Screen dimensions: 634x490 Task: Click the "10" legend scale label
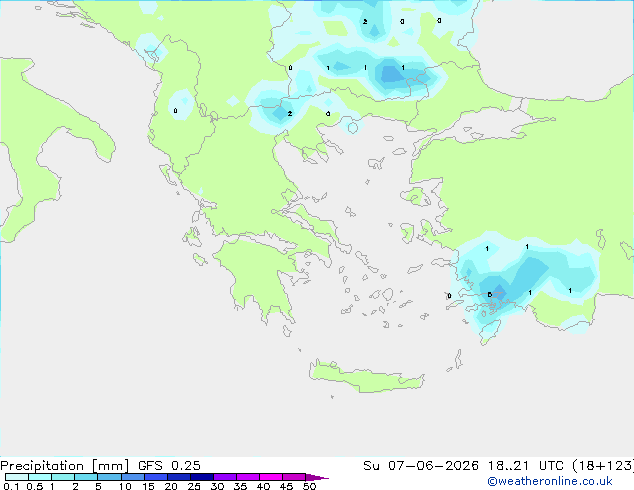click(x=125, y=486)
